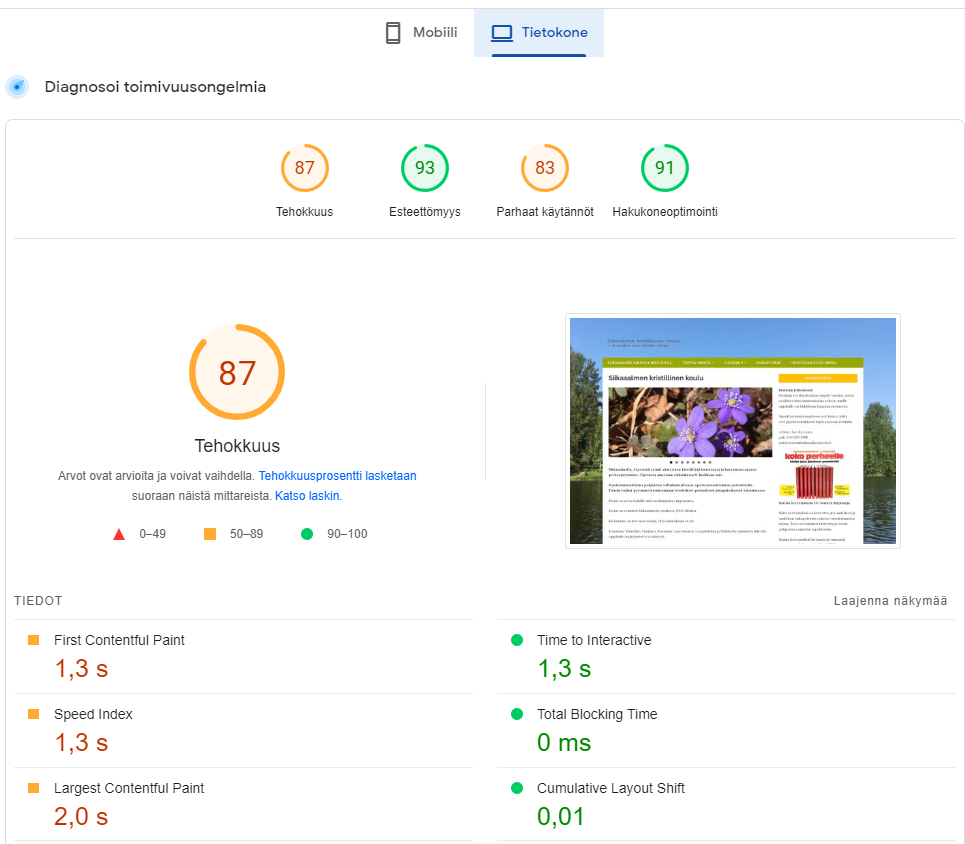Jump to Esteettömyys score gauge 93
This screenshot has height=844, width=965.
(x=425, y=168)
